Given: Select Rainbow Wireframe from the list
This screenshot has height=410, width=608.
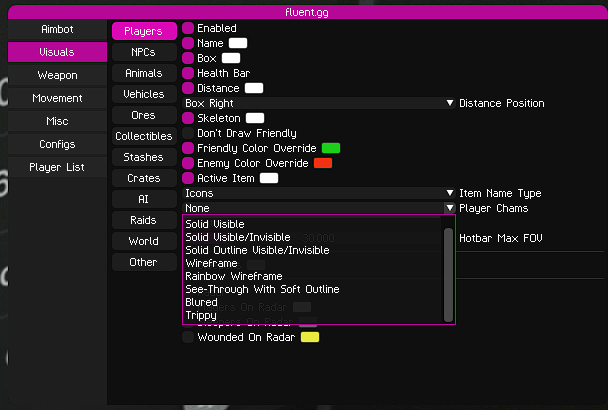Looking at the screenshot, I should 233,276.
